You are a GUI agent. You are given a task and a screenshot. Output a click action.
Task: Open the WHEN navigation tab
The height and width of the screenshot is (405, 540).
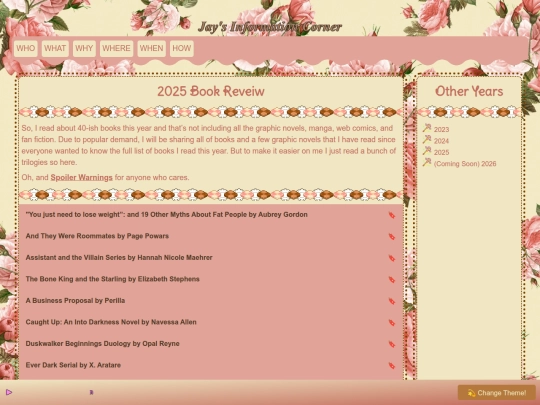[x=152, y=49]
